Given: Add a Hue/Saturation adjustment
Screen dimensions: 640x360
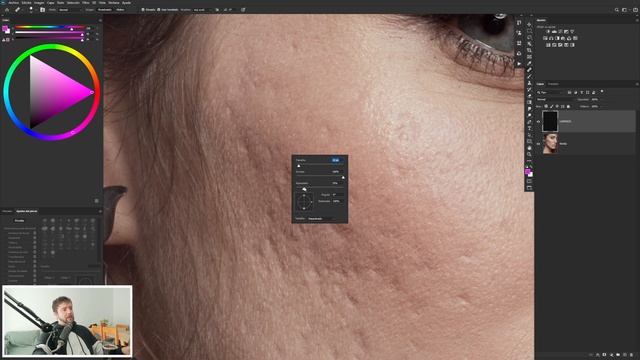Looking at the screenshot, I should click(x=545, y=38).
